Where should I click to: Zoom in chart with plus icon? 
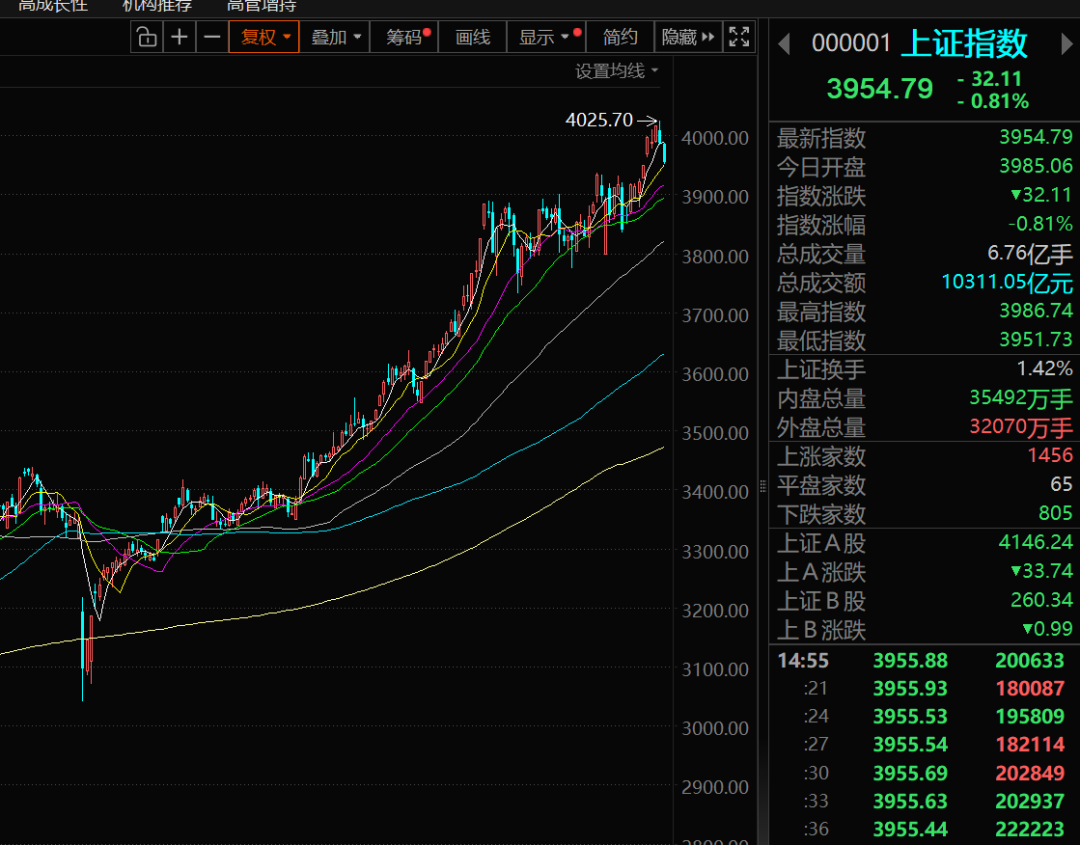(179, 38)
